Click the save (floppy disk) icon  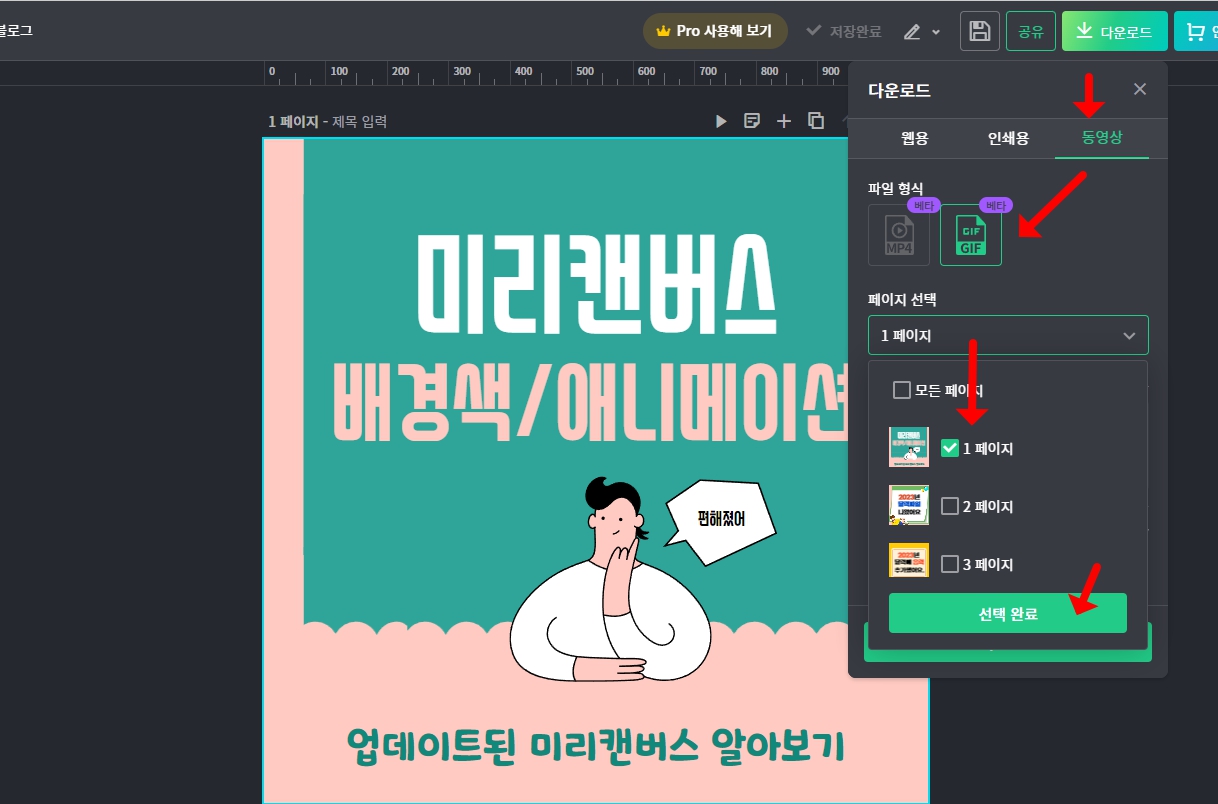click(x=980, y=31)
